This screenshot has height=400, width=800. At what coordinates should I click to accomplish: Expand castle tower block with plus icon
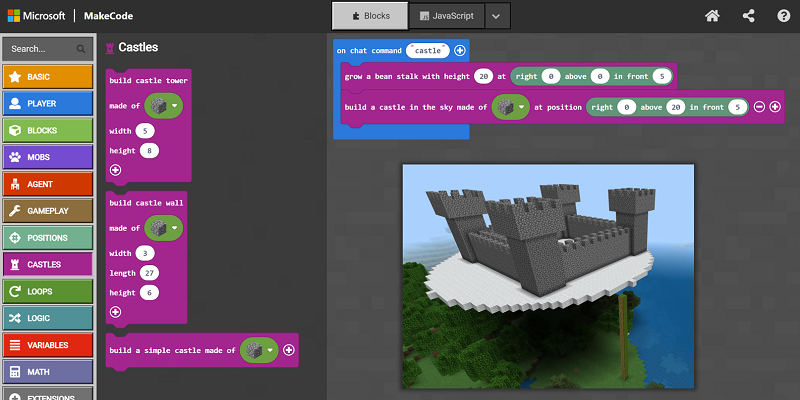point(116,170)
